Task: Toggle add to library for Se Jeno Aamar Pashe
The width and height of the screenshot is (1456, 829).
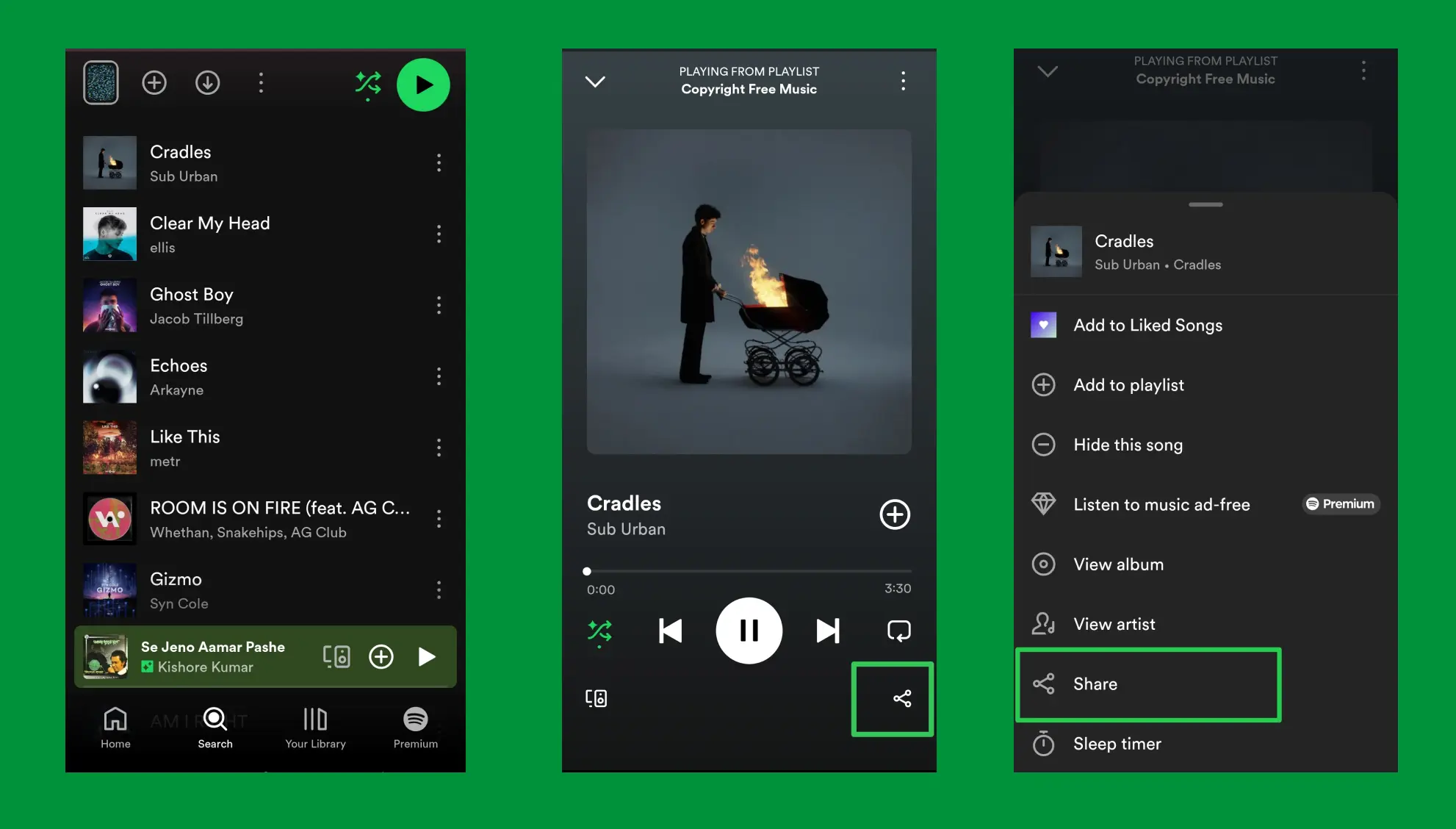Action: (x=380, y=657)
